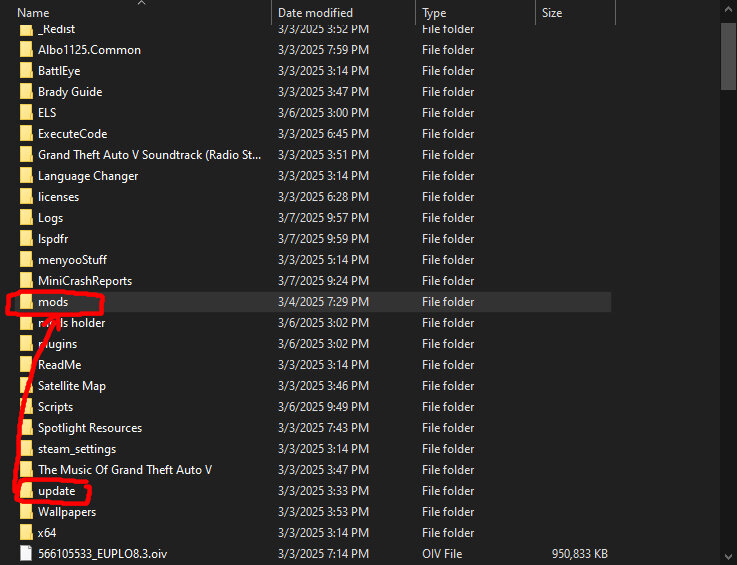Sort files by the Name column
Screen dimensions: 737x565
(33, 13)
